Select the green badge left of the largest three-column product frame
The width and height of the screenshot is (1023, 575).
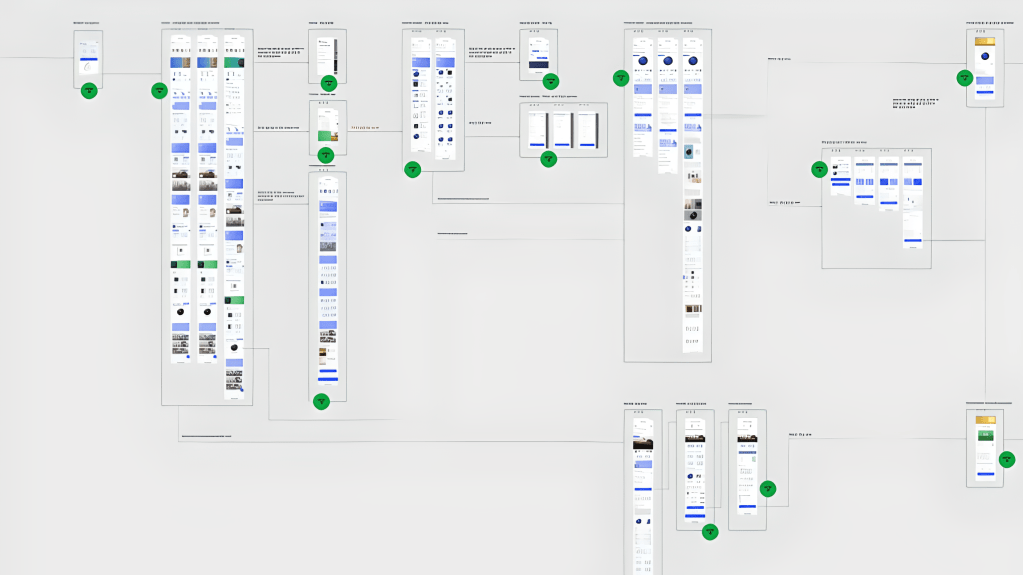621,77
